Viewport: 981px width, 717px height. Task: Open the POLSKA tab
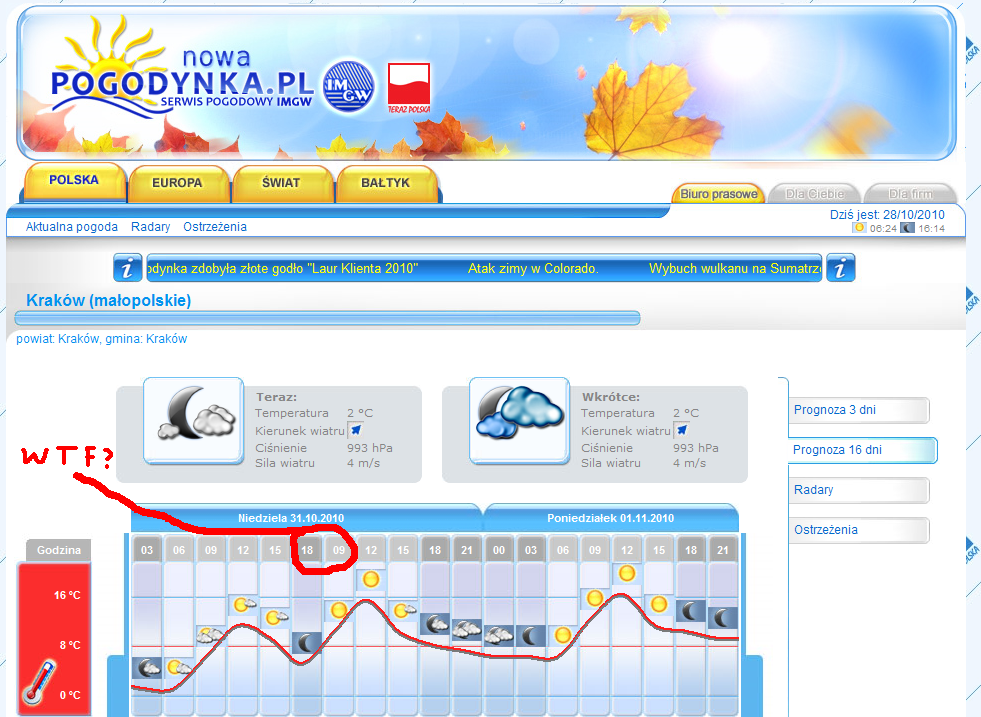tap(74, 181)
